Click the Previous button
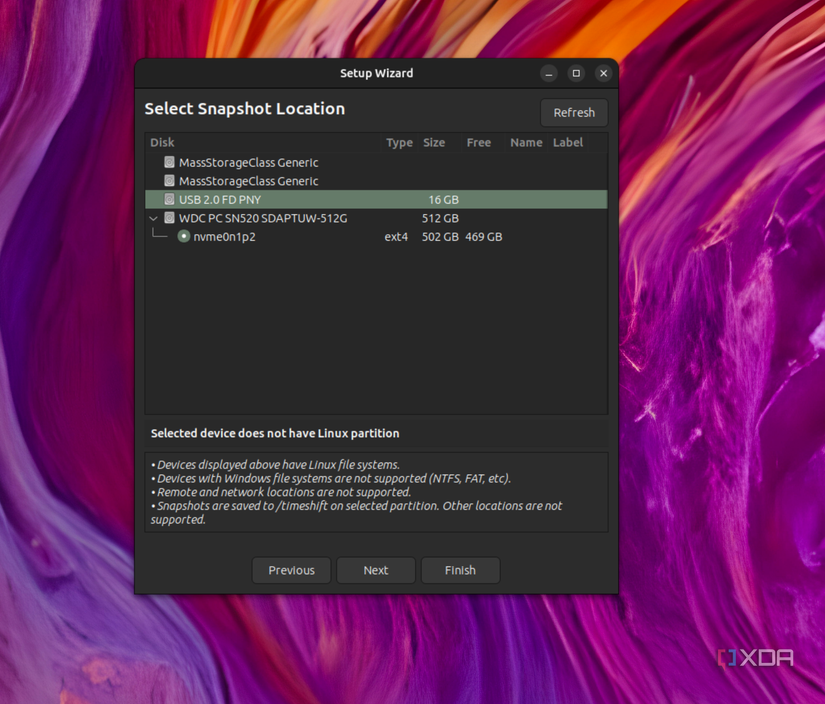This screenshot has width=825, height=704. click(291, 570)
